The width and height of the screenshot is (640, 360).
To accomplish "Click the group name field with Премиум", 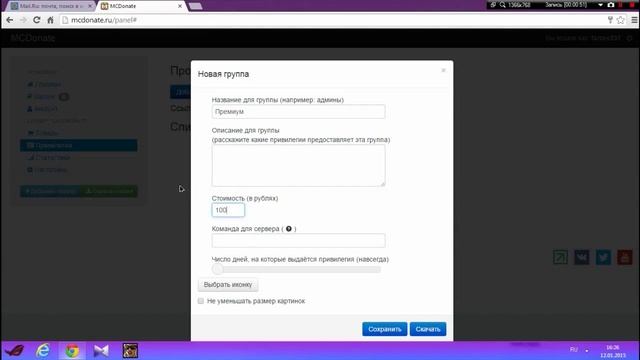I will coord(298,111).
